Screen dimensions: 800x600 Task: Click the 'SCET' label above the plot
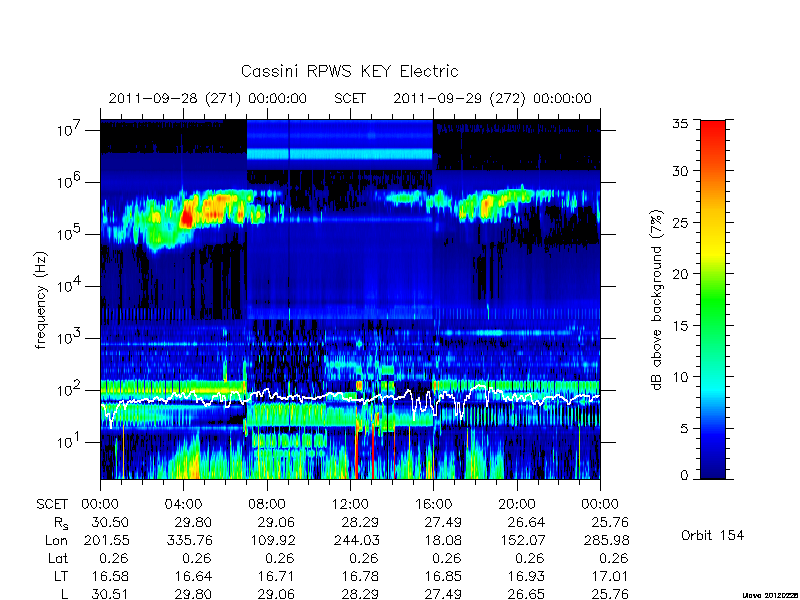click(x=350, y=98)
